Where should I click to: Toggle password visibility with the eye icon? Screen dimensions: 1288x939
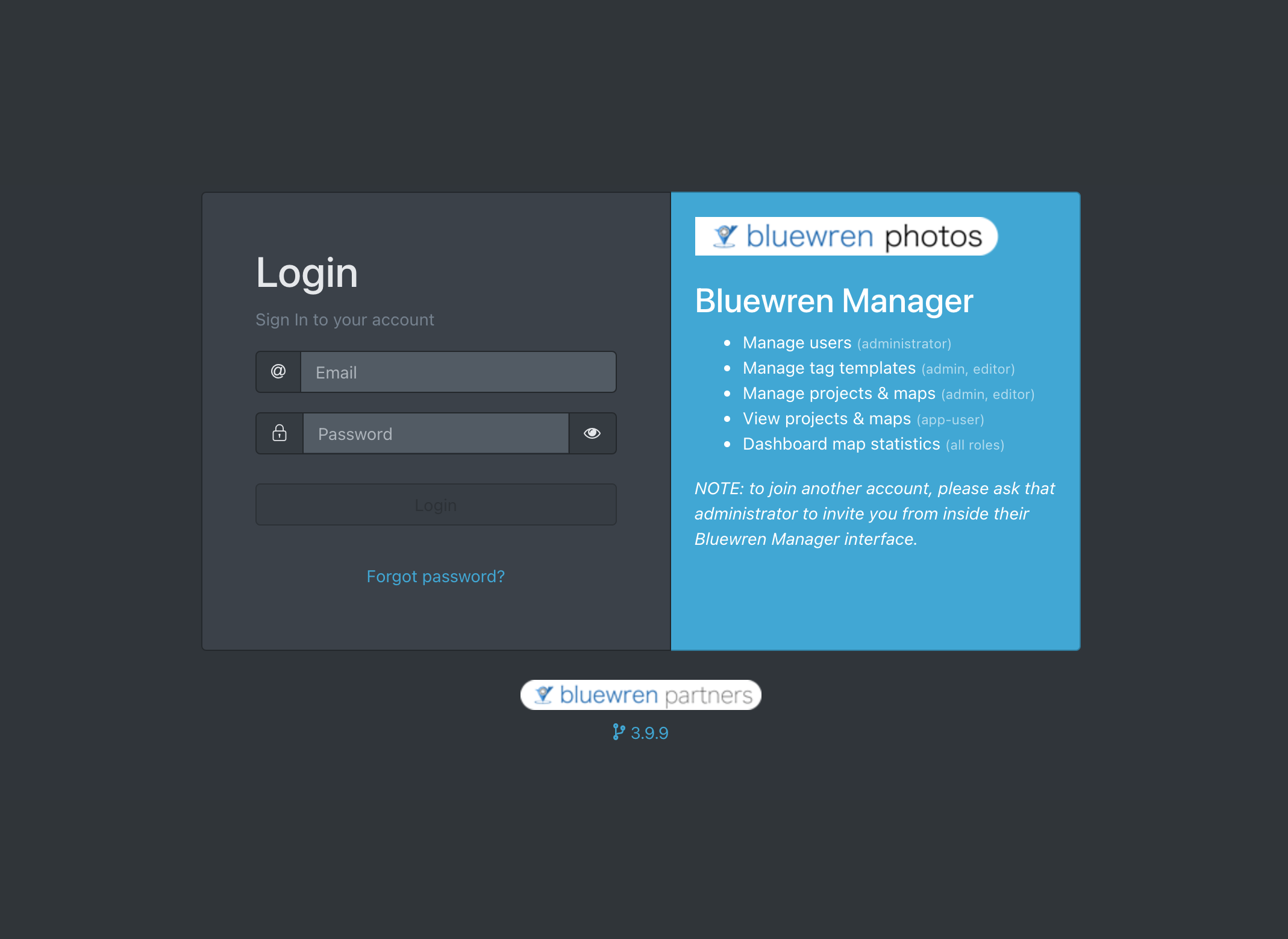click(592, 433)
